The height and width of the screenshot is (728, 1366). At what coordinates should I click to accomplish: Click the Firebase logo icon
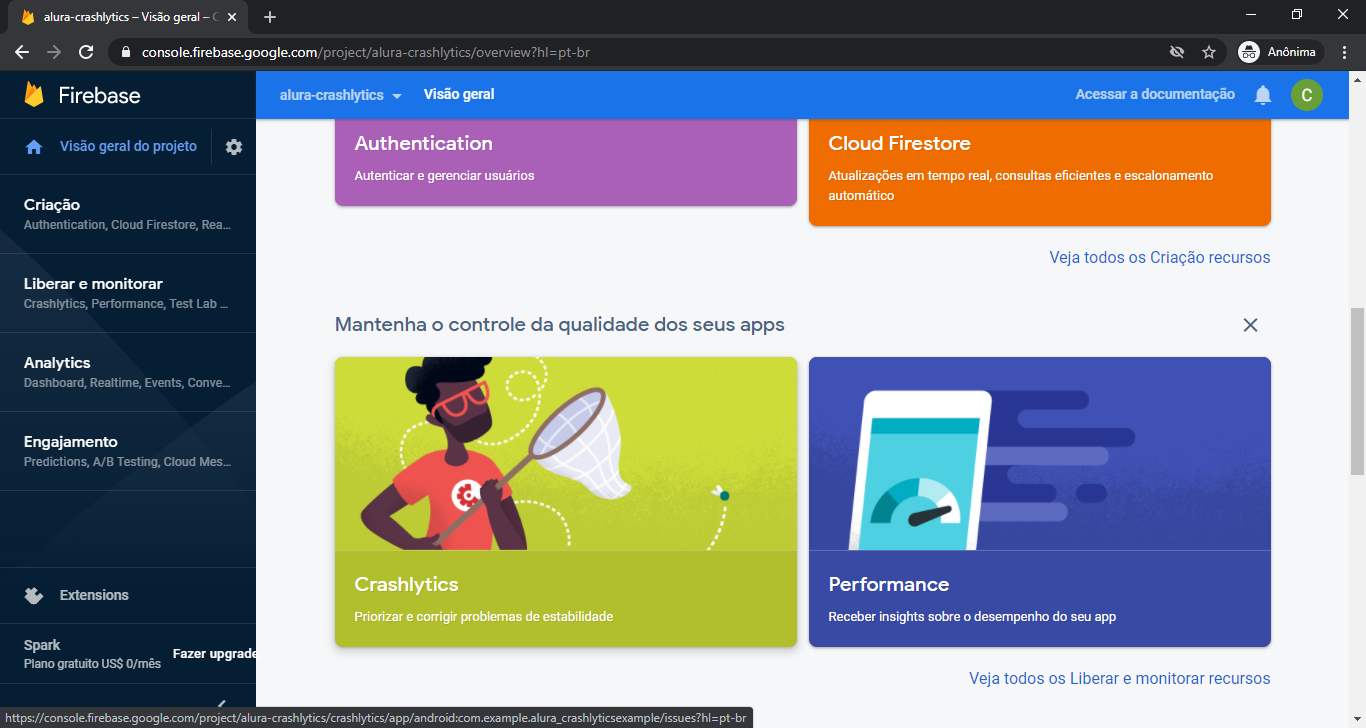pos(34,95)
